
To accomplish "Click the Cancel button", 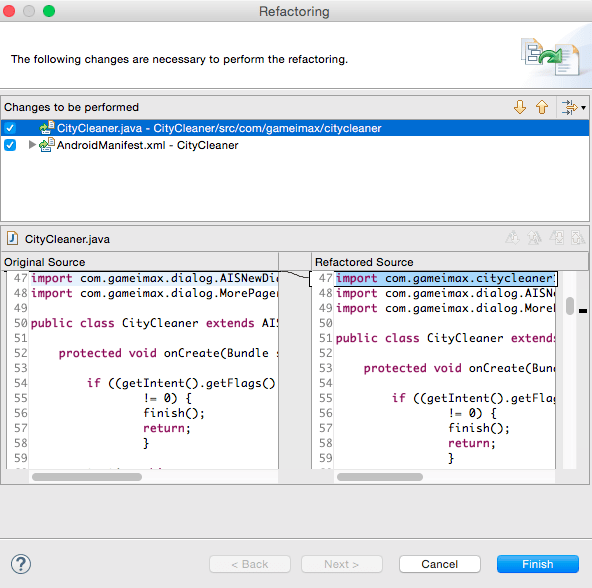I will 439,564.
